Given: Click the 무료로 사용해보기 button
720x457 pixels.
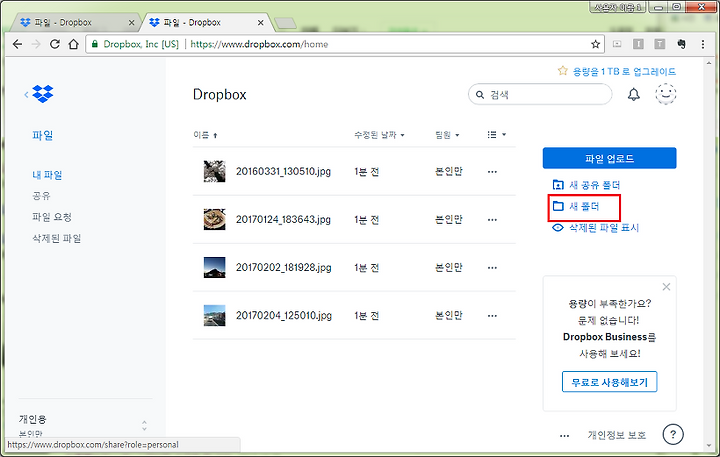Looking at the screenshot, I should (x=609, y=382).
